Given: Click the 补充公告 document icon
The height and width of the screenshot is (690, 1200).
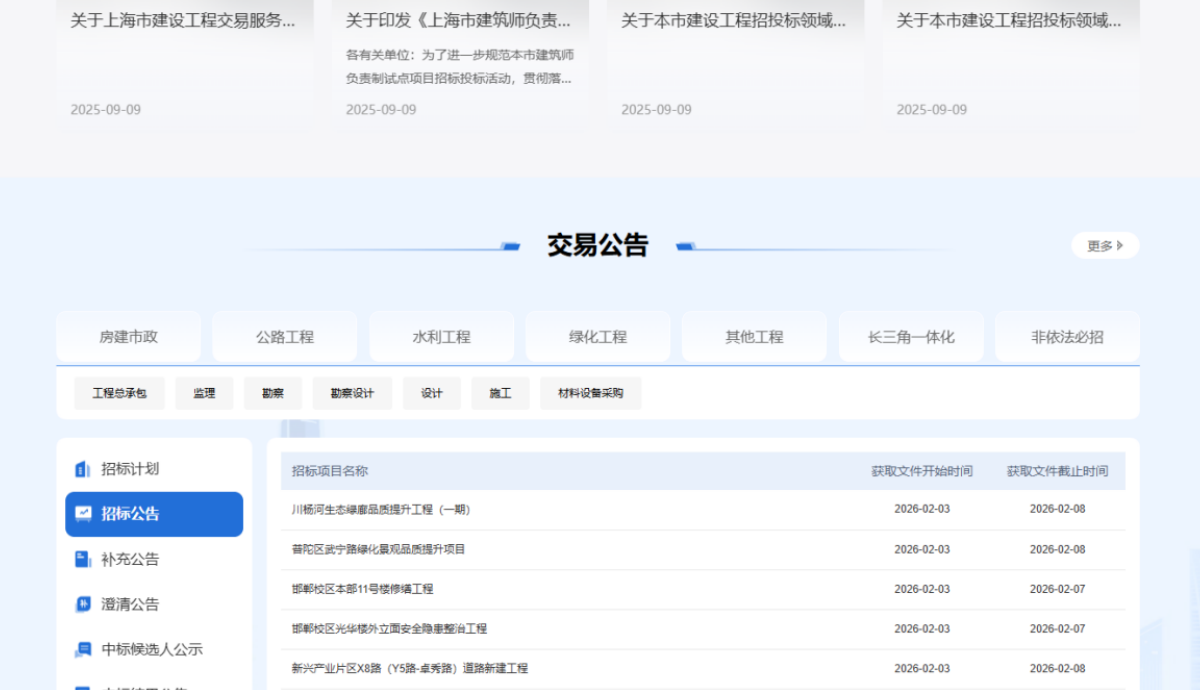Looking at the screenshot, I should pos(83,559).
